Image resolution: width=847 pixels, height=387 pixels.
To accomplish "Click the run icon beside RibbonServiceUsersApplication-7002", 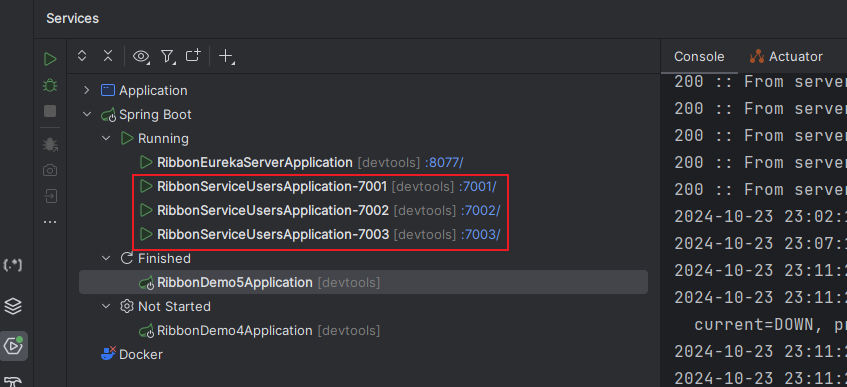I will (146, 210).
